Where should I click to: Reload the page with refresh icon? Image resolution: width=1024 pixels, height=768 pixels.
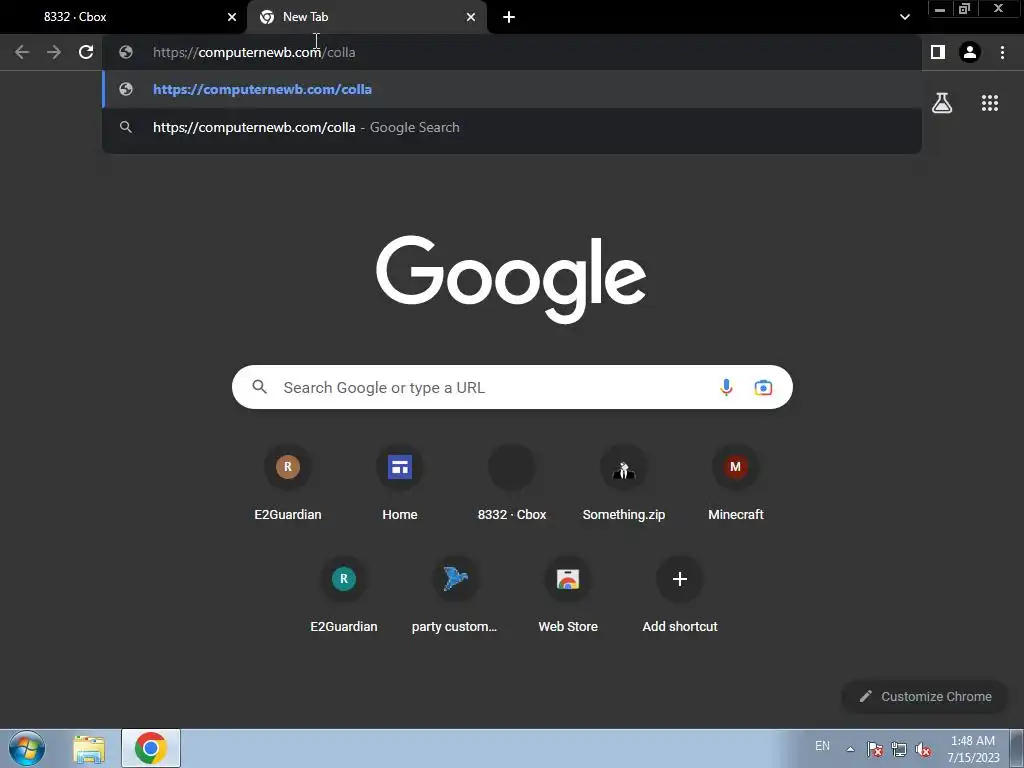click(86, 52)
